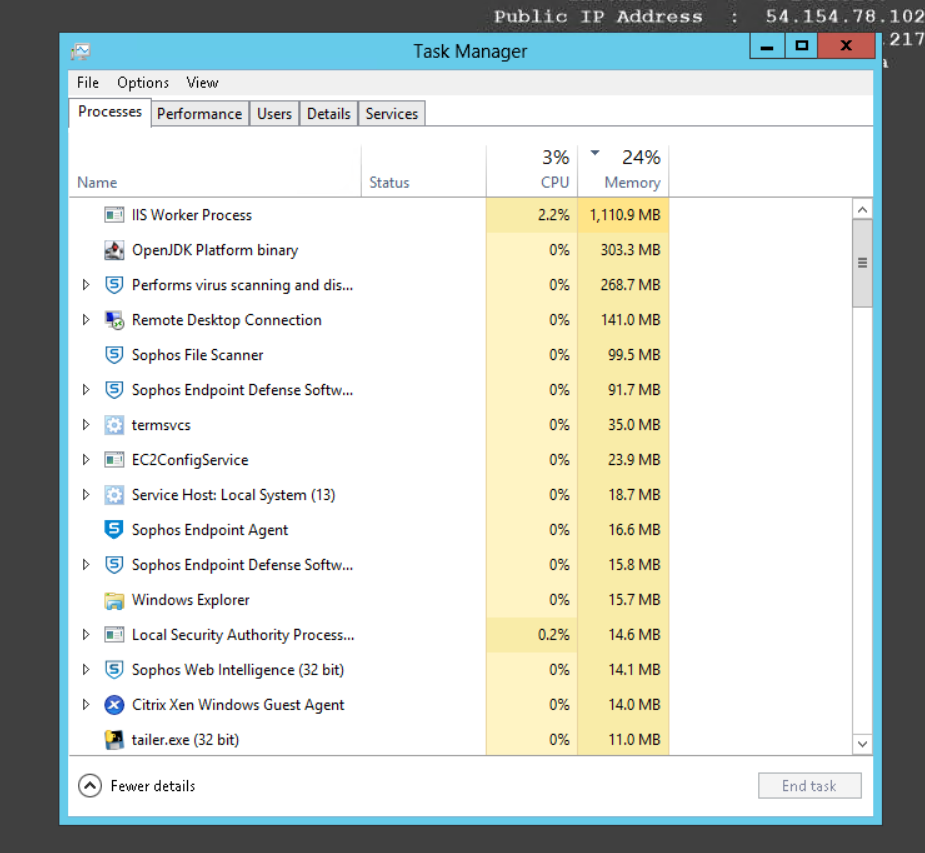Image resolution: width=925 pixels, height=853 pixels.
Task: Click the 141.0 MB memory value
Action: pos(631,320)
